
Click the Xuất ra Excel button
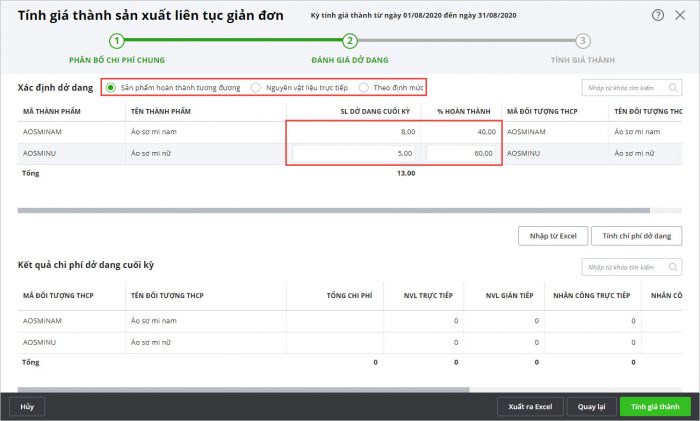coord(530,406)
